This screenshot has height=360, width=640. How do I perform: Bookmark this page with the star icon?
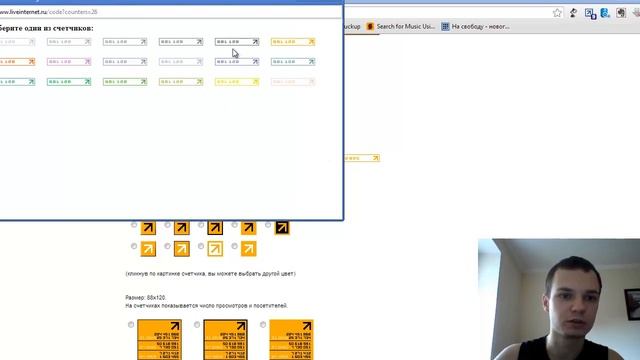point(557,13)
